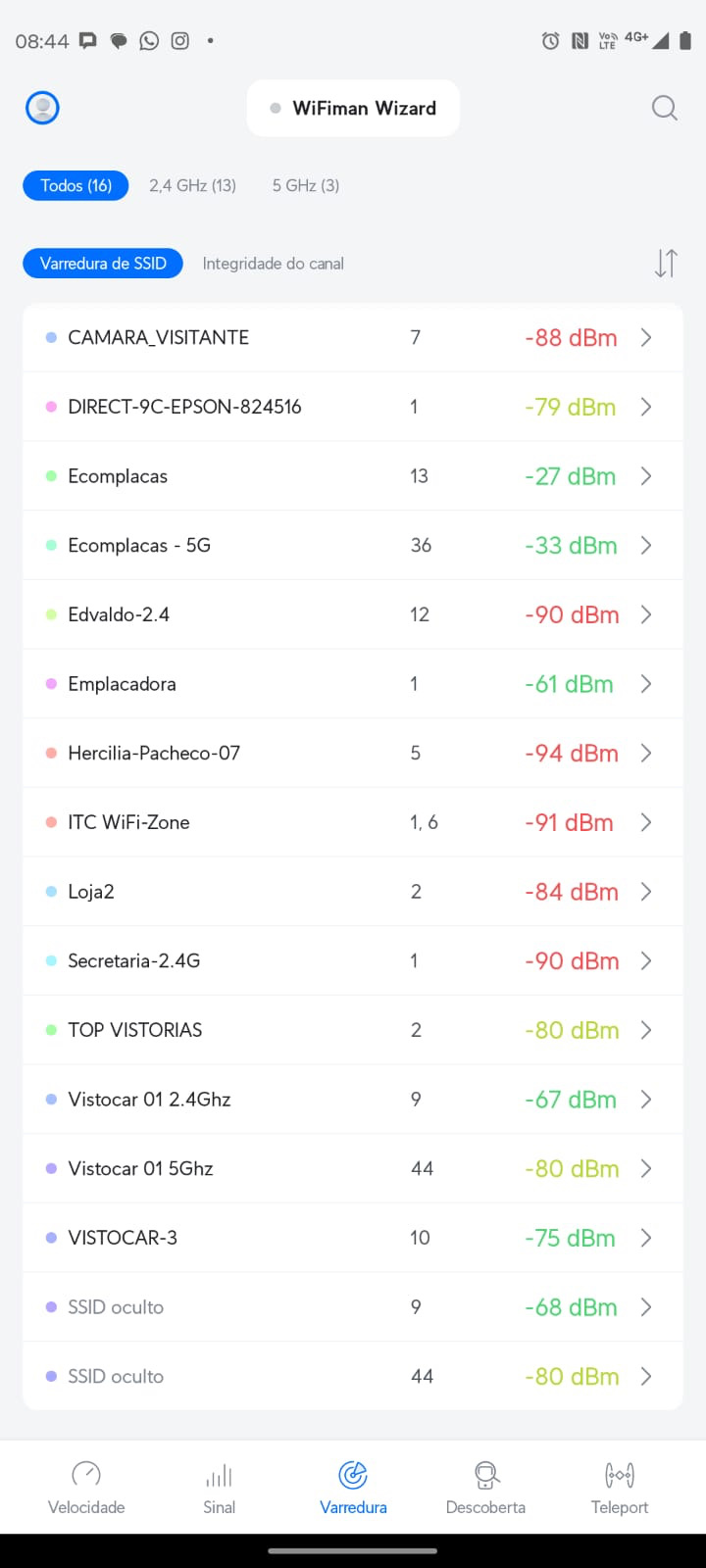Switch to Varredura de SSID tab

pyautogui.click(x=103, y=263)
